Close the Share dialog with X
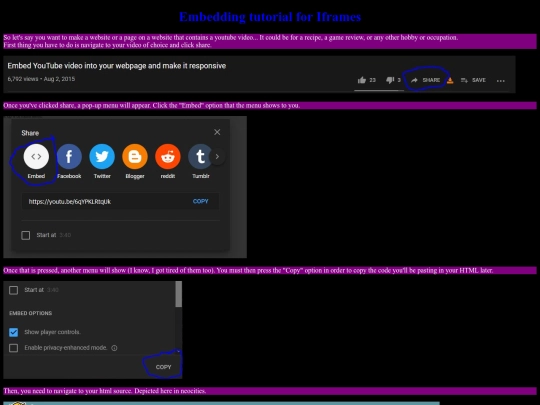The height and width of the screenshot is (405, 540). [217, 132]
